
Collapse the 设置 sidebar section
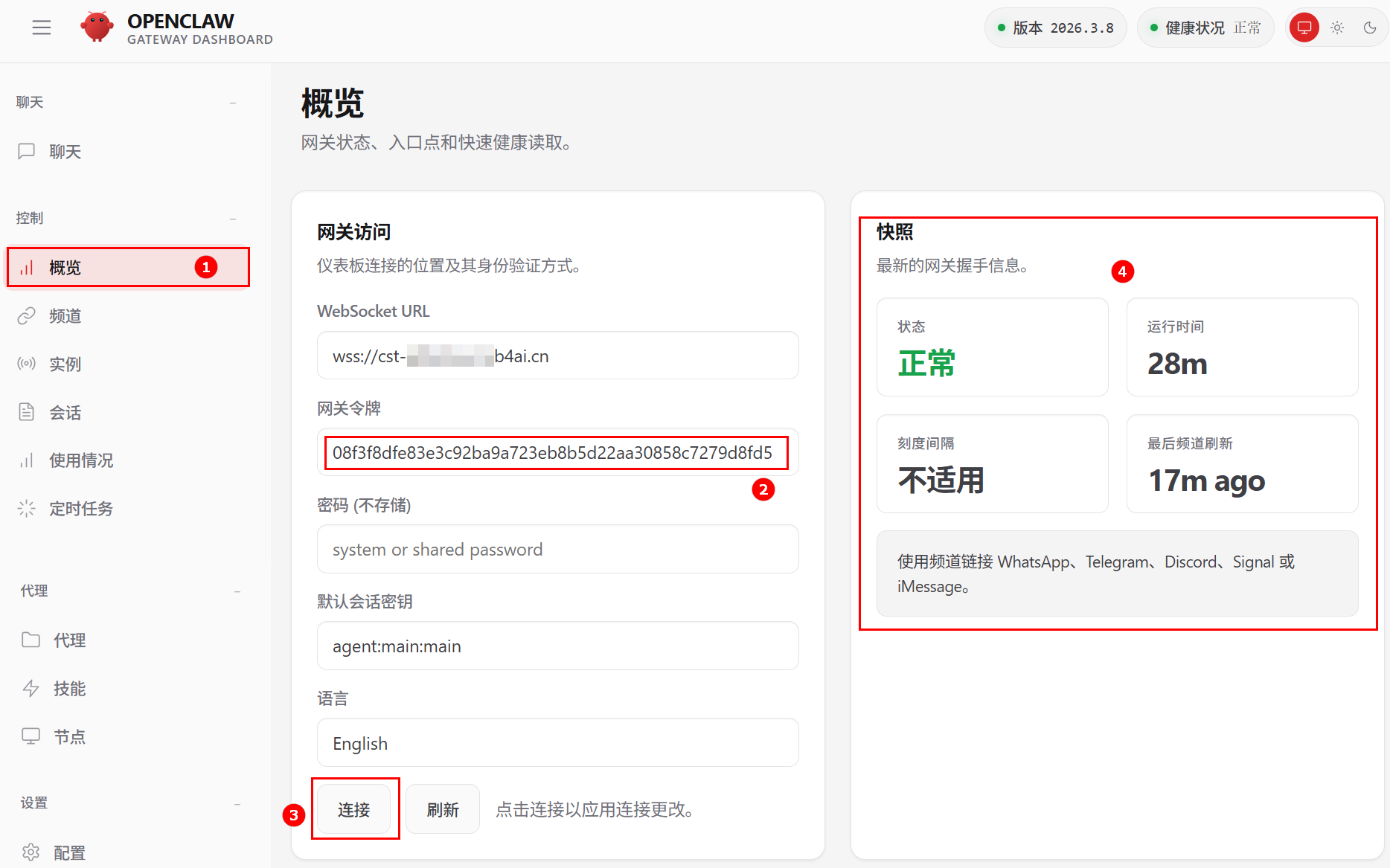tap(237, 804)
